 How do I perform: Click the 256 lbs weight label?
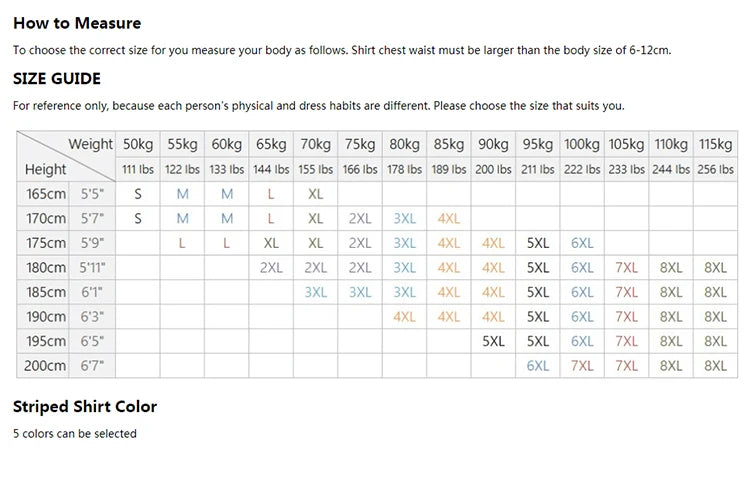715,169
